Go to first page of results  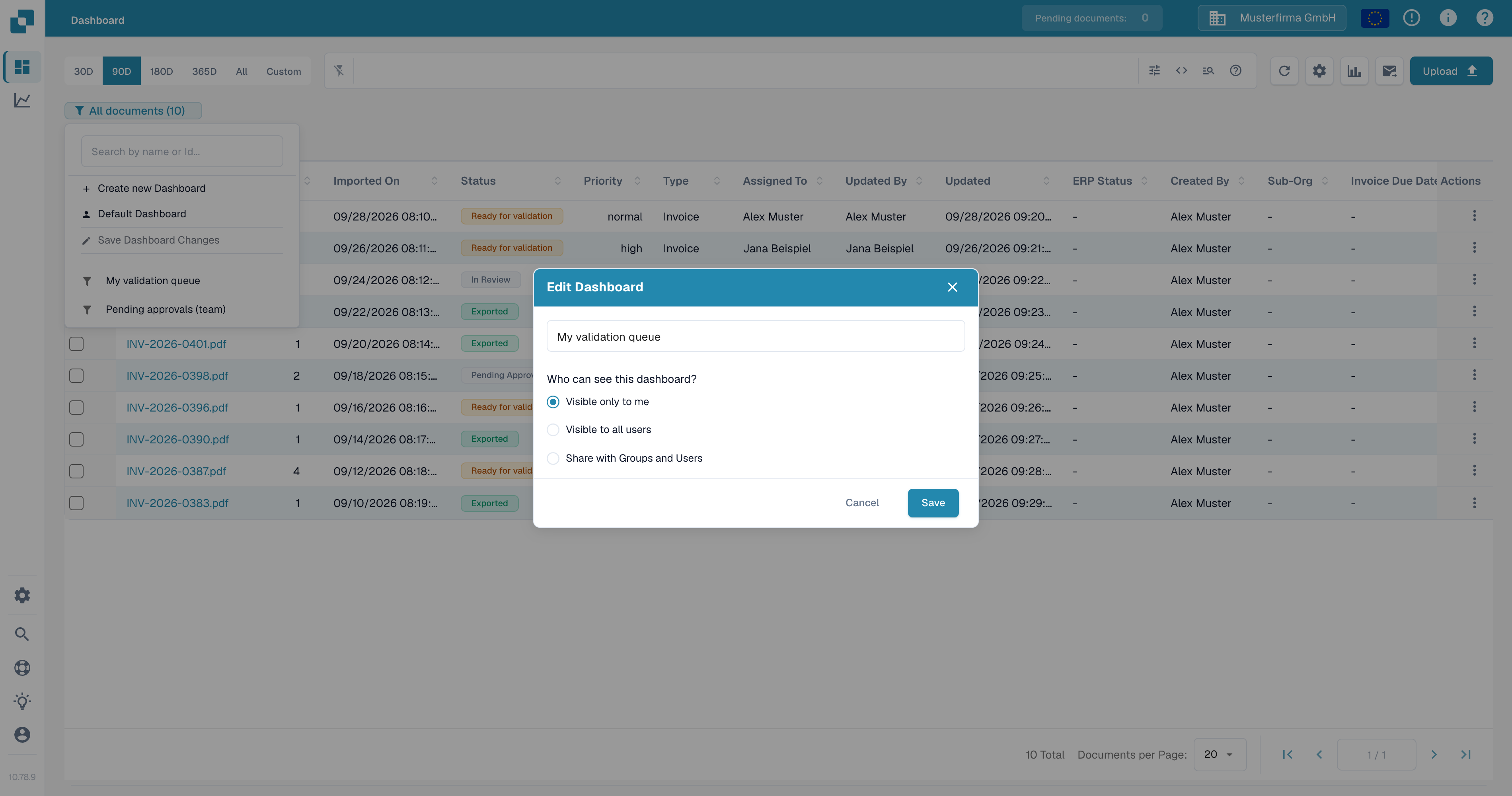click(x=1287, y=755)
